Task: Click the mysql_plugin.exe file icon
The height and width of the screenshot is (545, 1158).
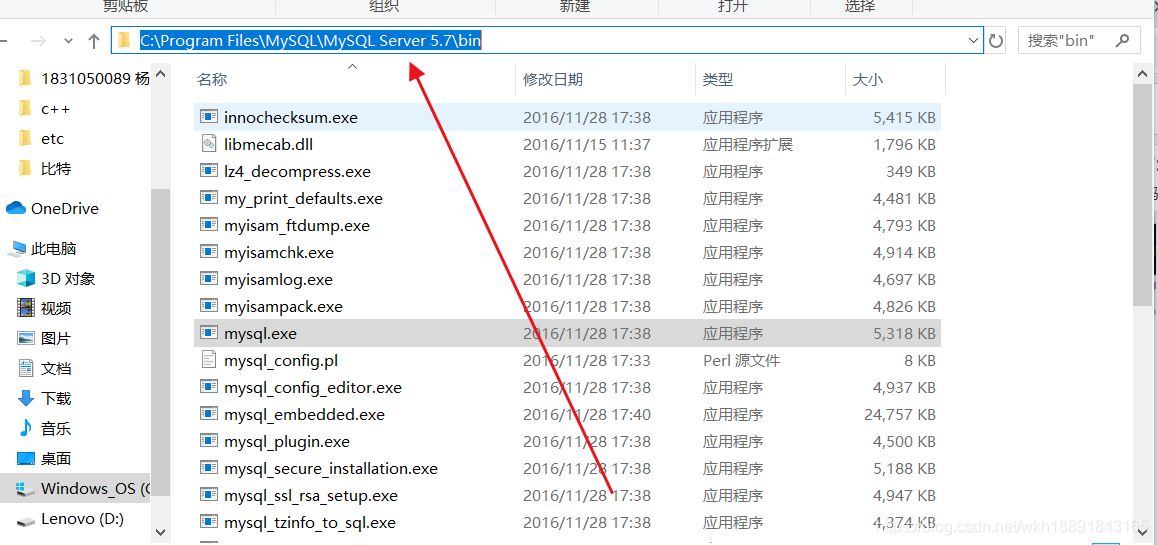Action: tap(209, 442)
